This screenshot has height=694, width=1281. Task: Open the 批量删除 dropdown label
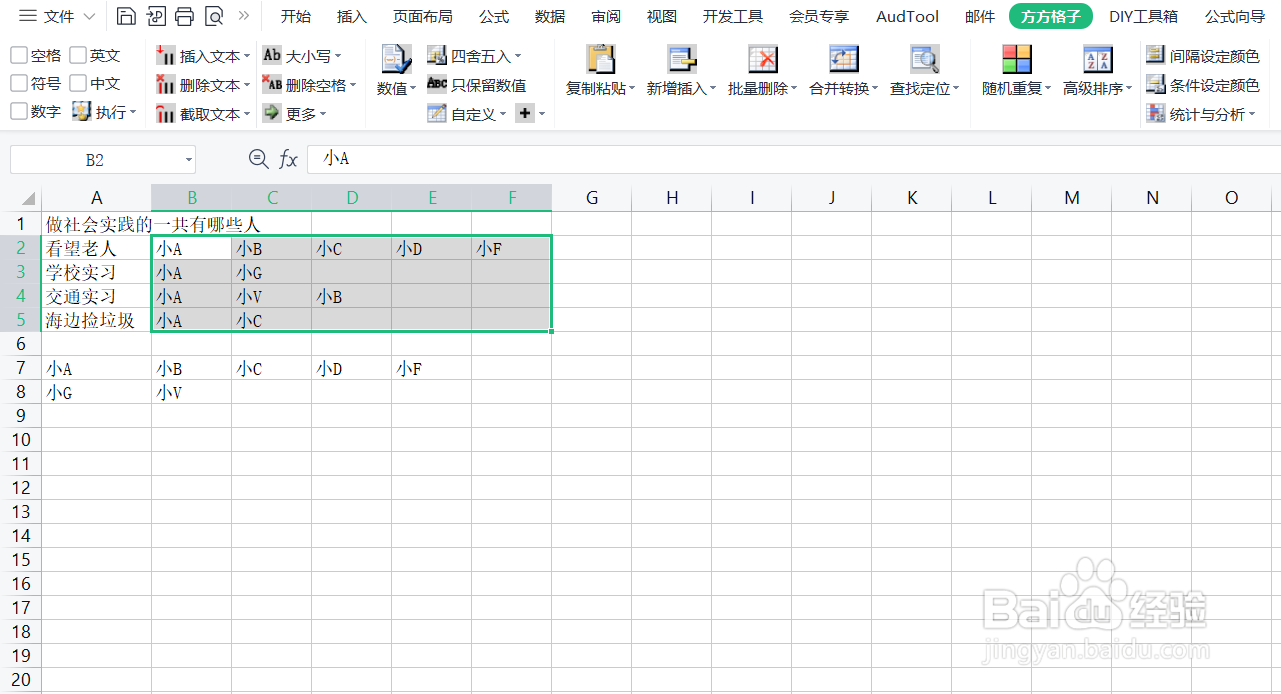coord(762,89)
